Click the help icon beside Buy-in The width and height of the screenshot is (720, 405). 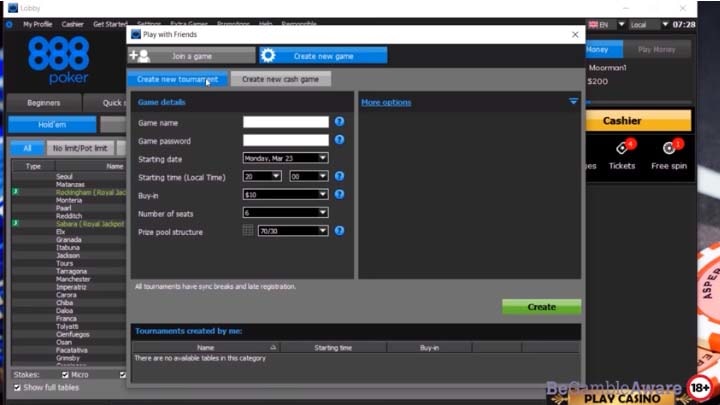click(339, 195)
